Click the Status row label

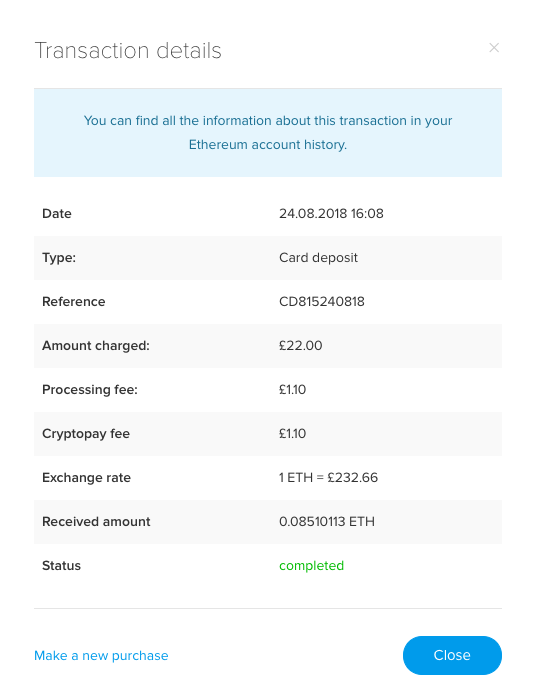61,565
